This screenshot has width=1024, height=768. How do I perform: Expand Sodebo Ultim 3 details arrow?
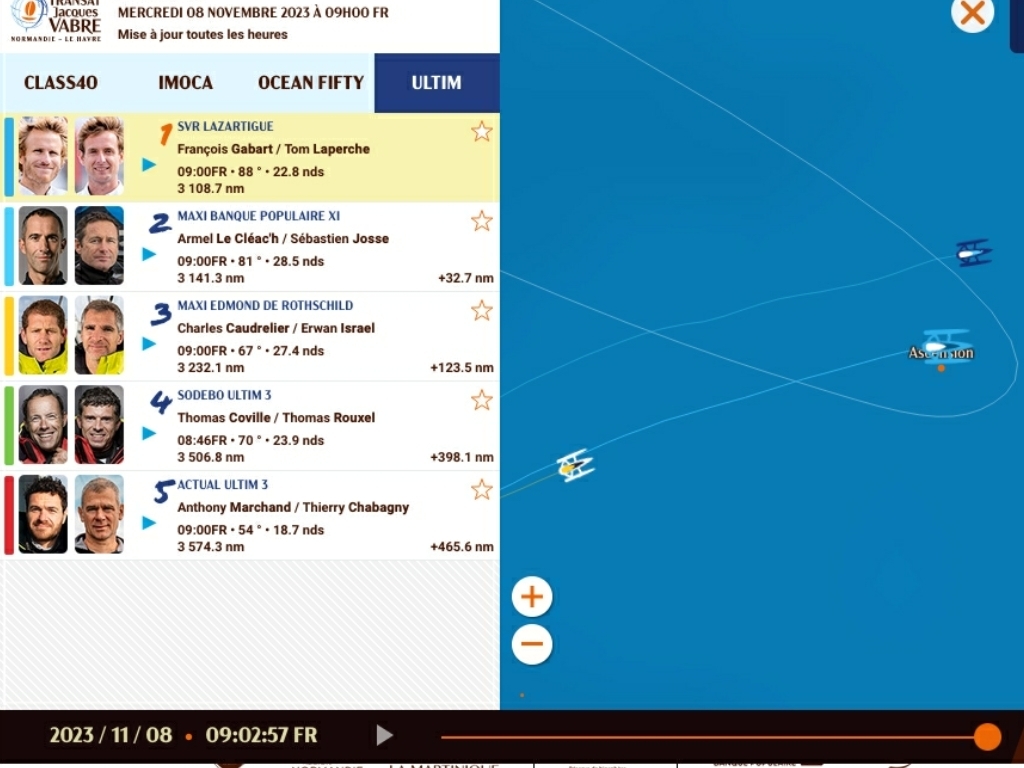click(149, 433)
